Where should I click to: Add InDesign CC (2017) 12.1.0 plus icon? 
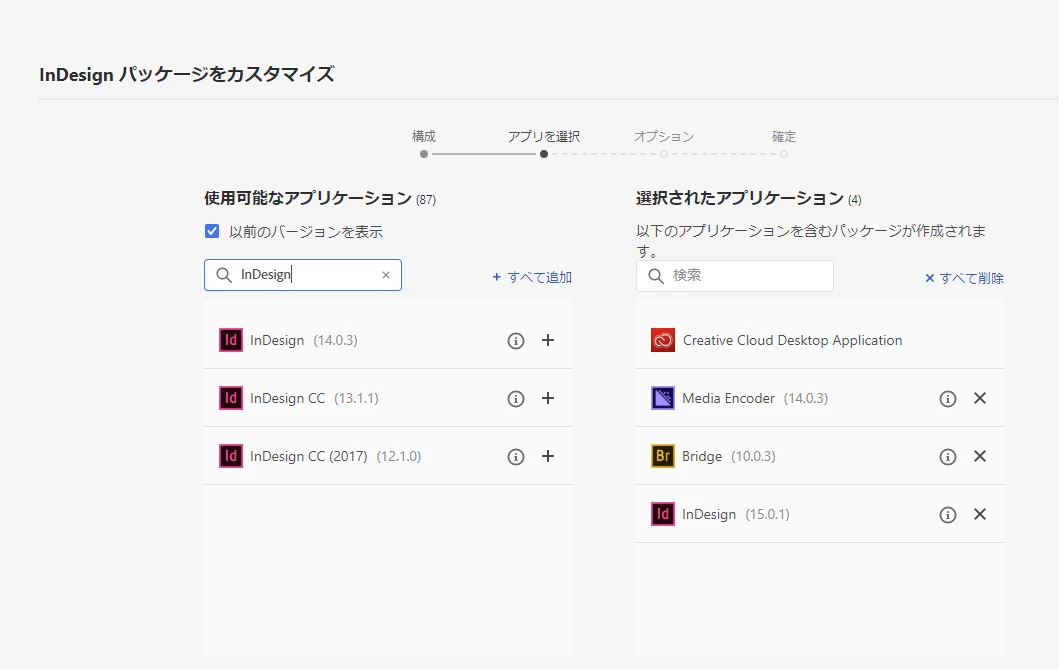point(548,457)
